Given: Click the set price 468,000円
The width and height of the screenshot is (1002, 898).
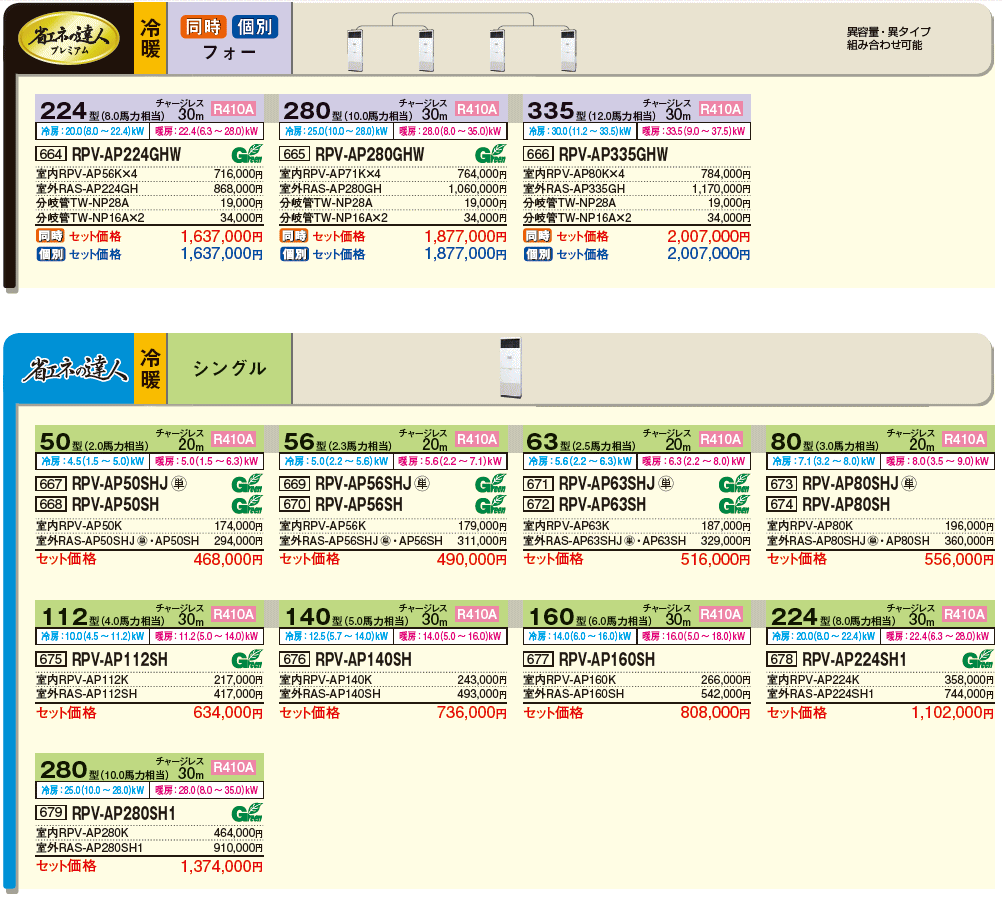Looking at the screenshot, I should (x=228, y=559).
